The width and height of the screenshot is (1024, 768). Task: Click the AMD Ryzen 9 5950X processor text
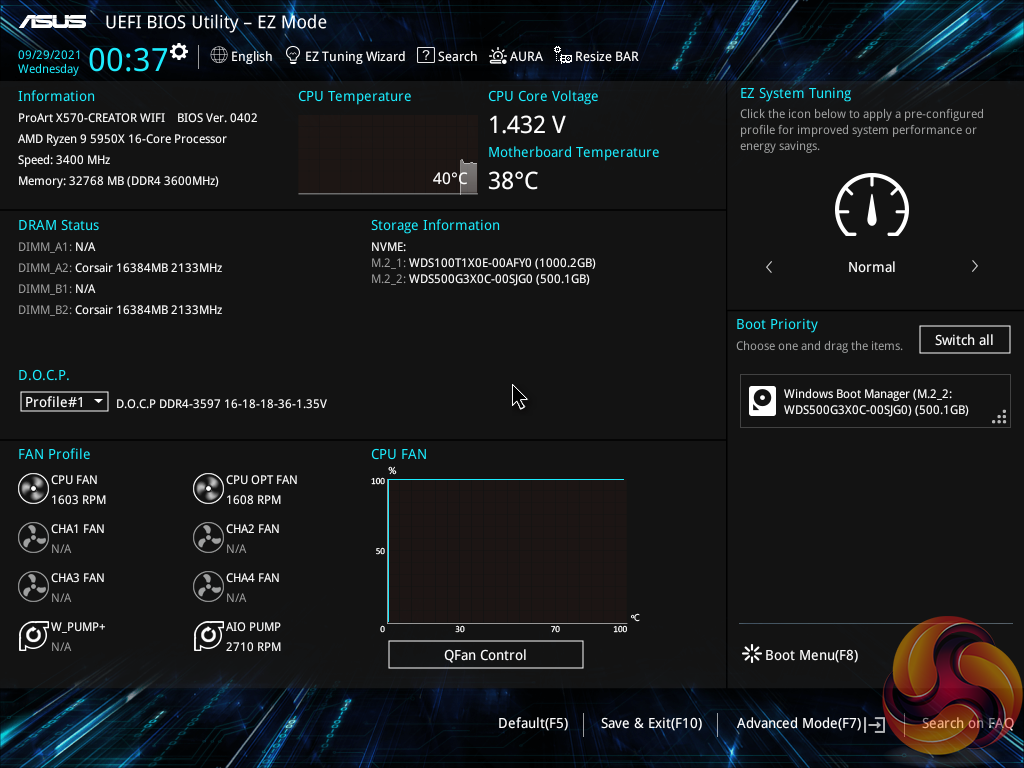[x=122, y=138]
